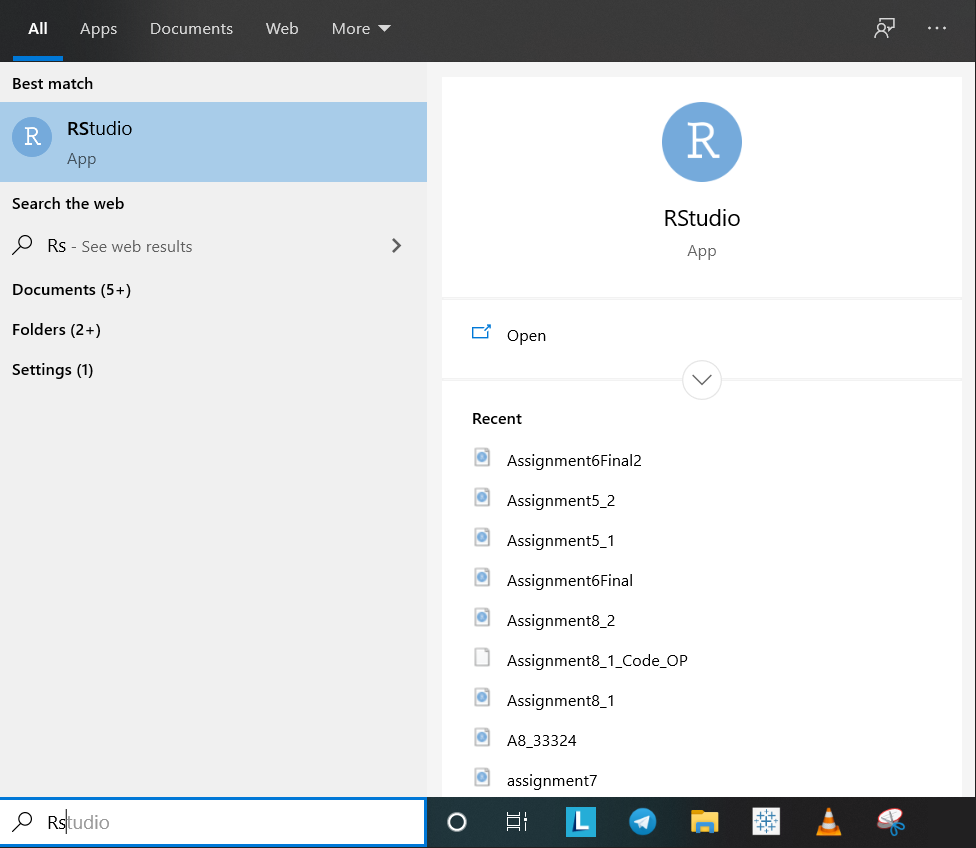976x848 pixels.
Task: Launch Snipping Tool from the taskbar
Action: 890,822
